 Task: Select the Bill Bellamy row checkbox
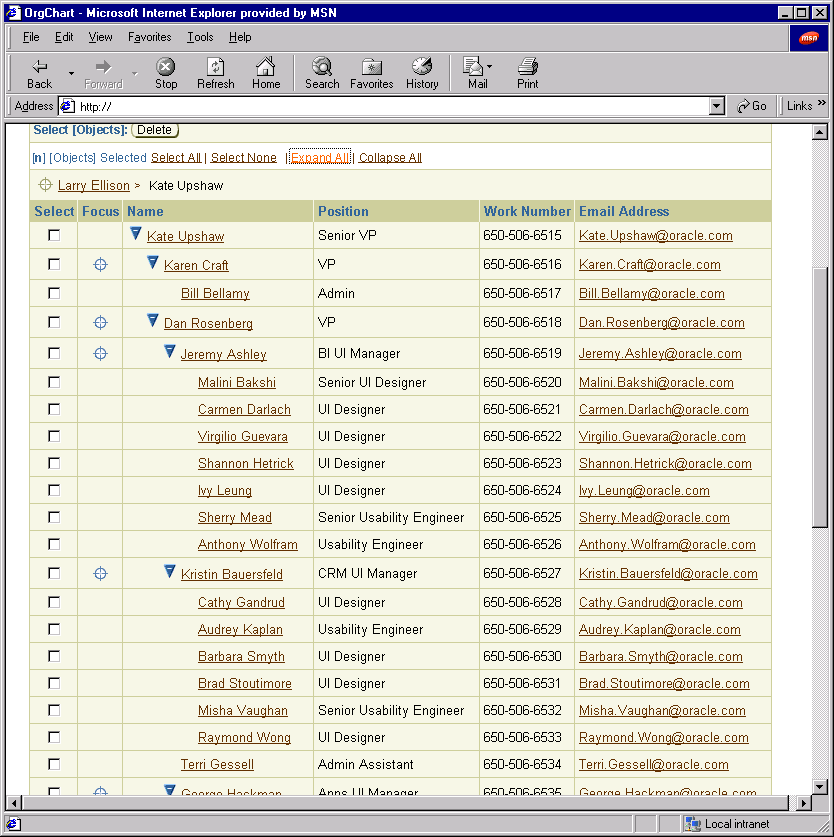[x=54, y=293]
